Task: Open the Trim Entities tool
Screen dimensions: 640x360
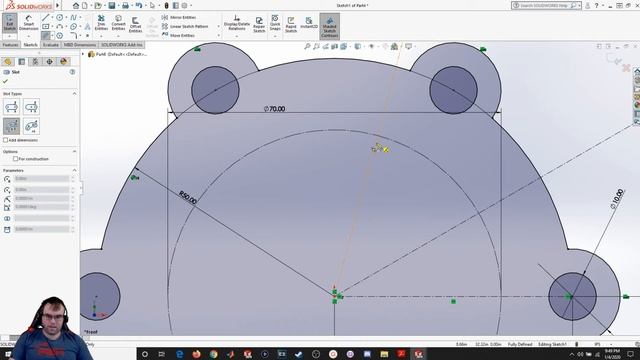Action: coord(101,23)
